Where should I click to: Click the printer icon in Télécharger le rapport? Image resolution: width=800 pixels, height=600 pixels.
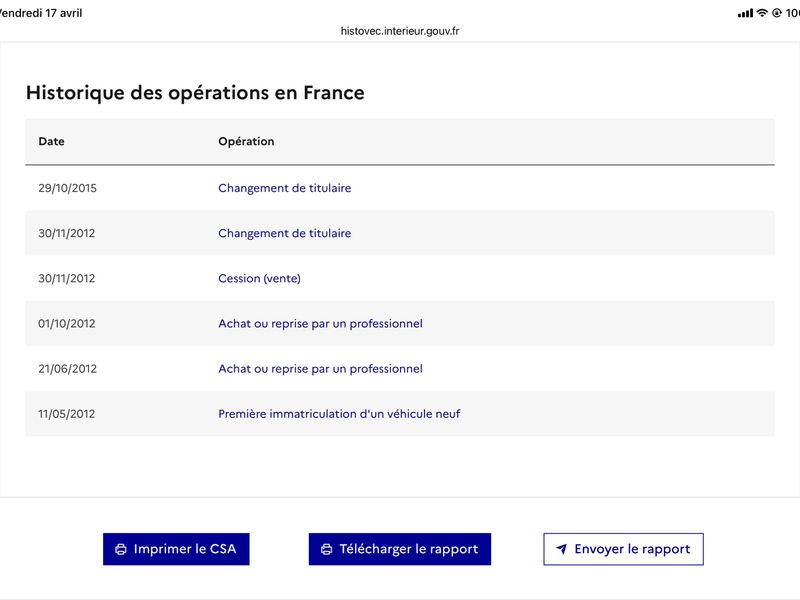click(x=327, y=549)
